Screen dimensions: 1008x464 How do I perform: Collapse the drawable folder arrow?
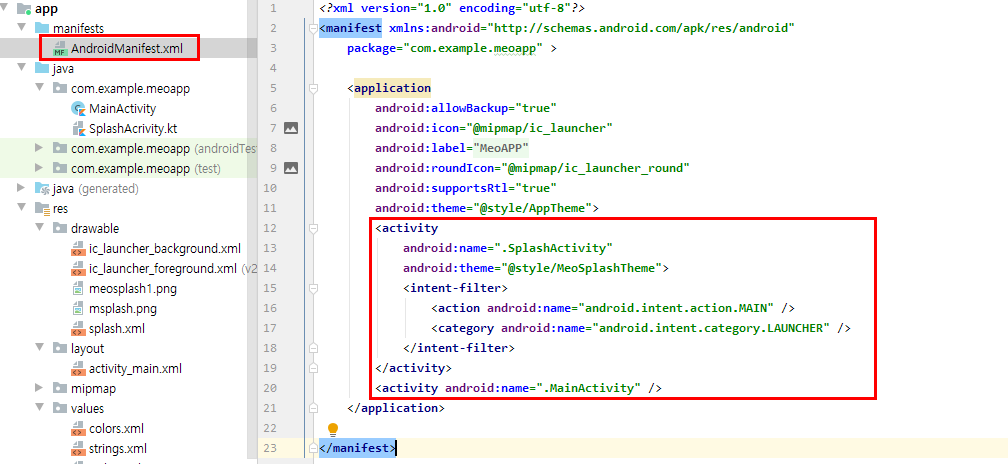tap(39, 228)
